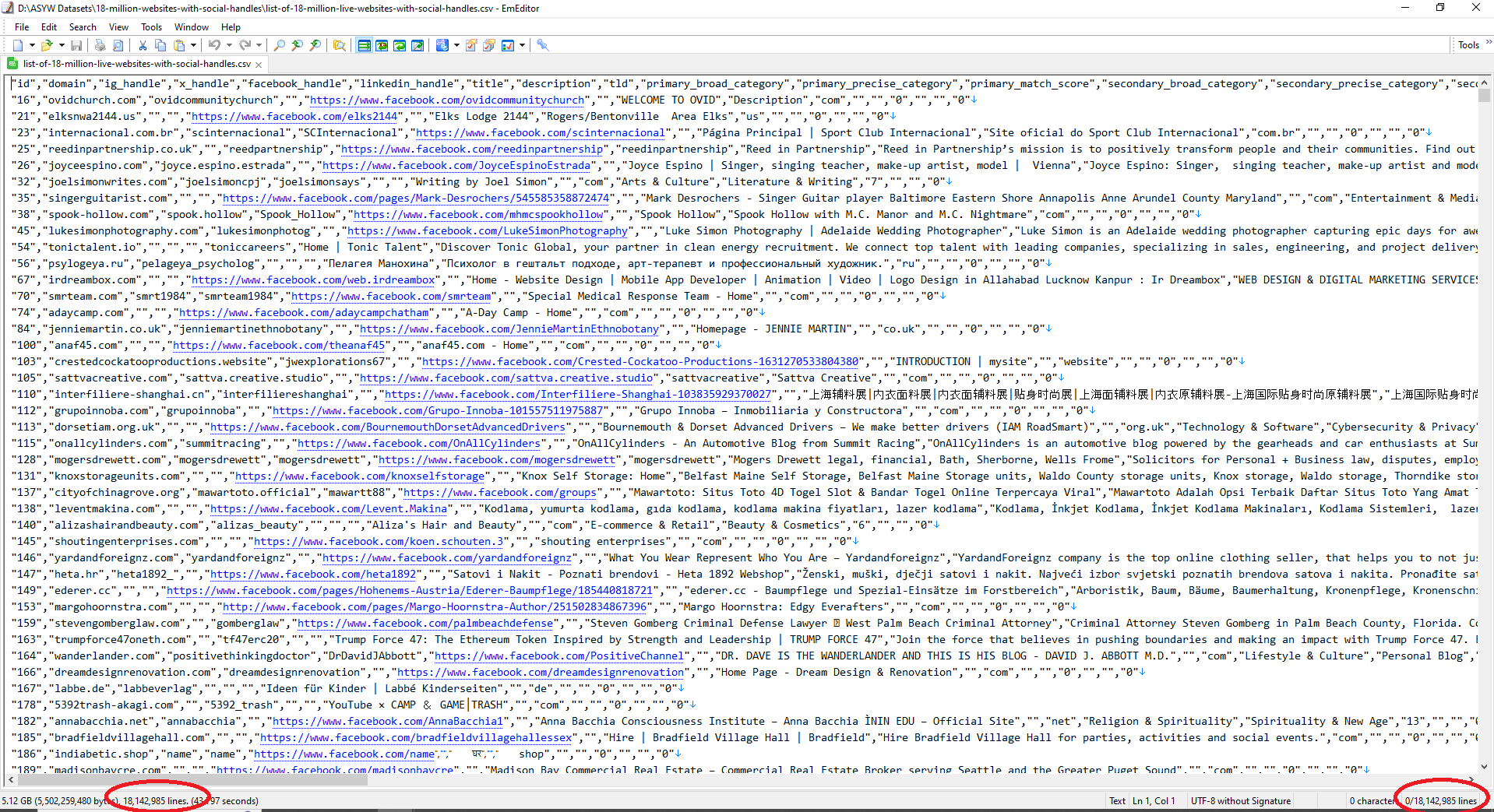
Task: Select the Print Preview icon
Action: click(118, 44)
